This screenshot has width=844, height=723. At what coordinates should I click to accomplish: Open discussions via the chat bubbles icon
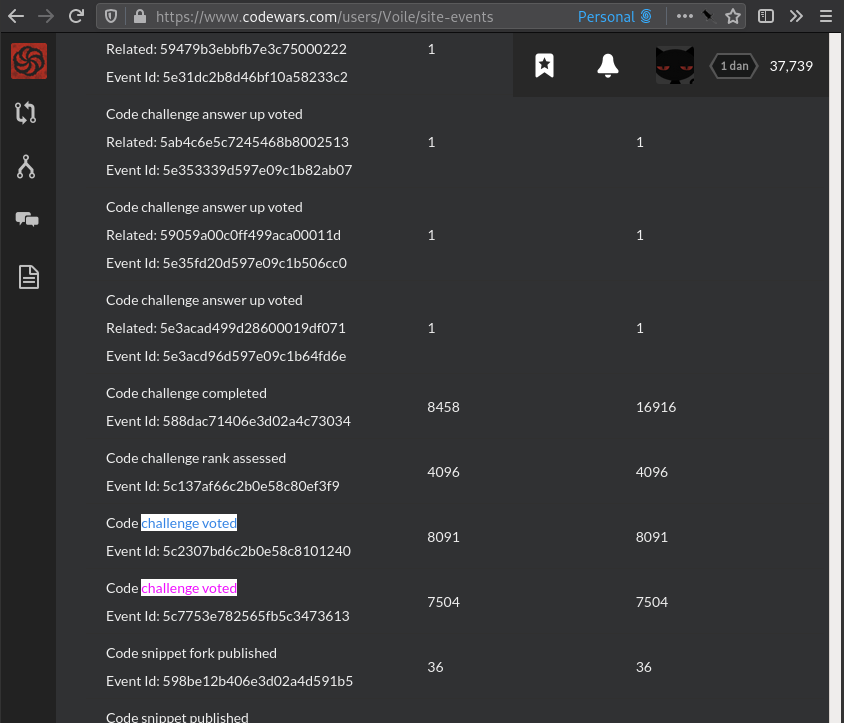click(28, 219)
